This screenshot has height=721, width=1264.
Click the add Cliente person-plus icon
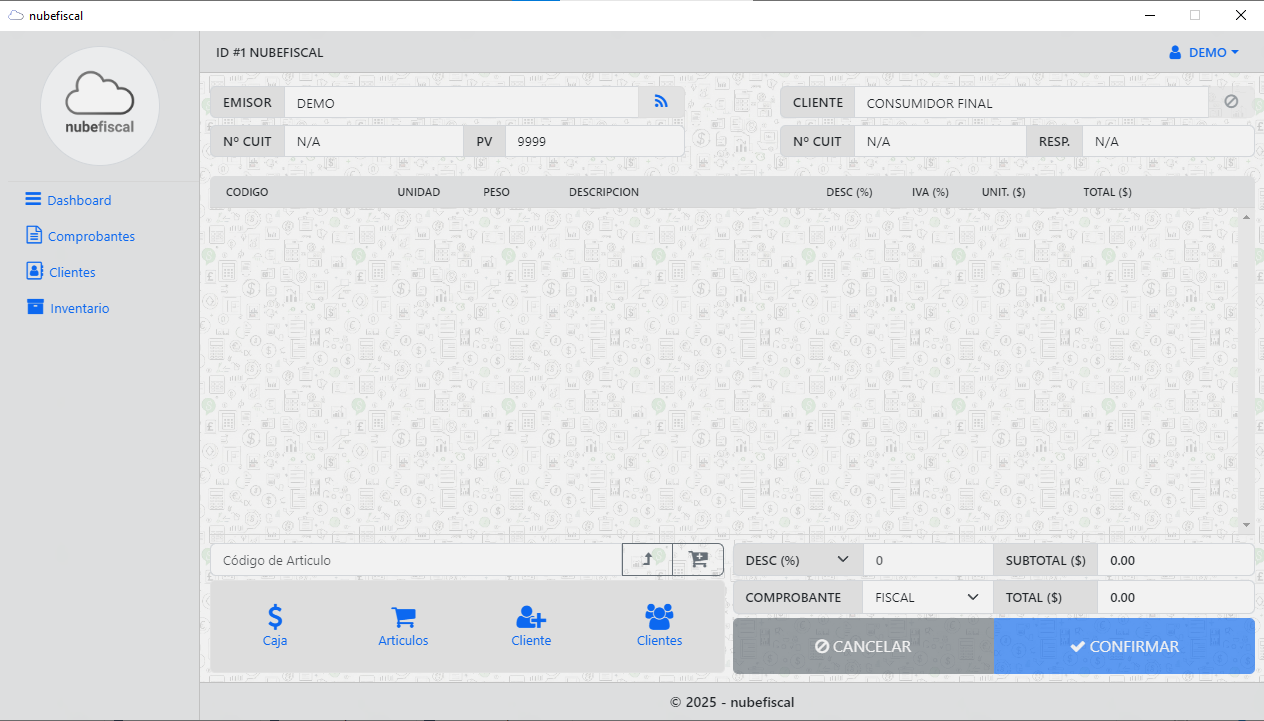coord(531,626)
